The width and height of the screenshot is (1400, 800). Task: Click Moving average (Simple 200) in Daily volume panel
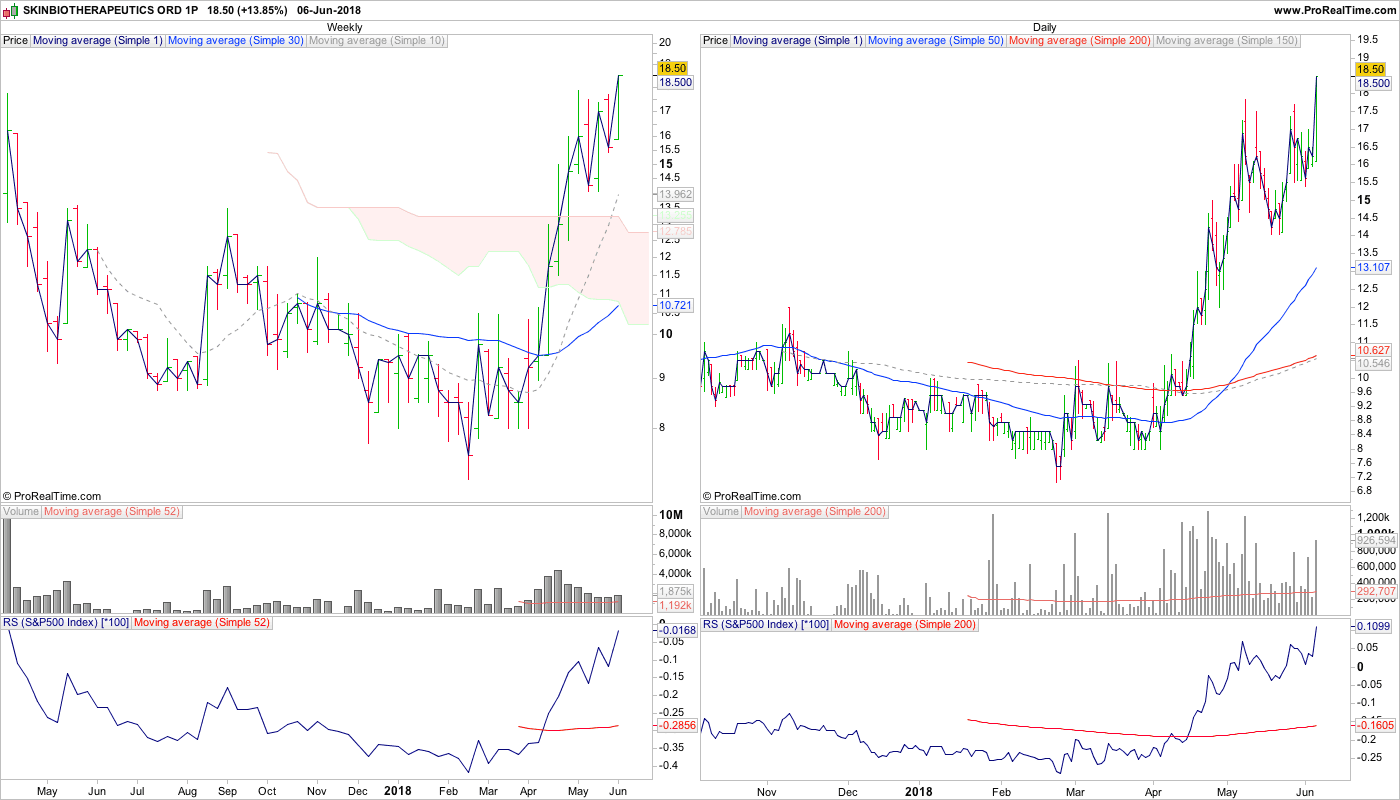(814, 512)
